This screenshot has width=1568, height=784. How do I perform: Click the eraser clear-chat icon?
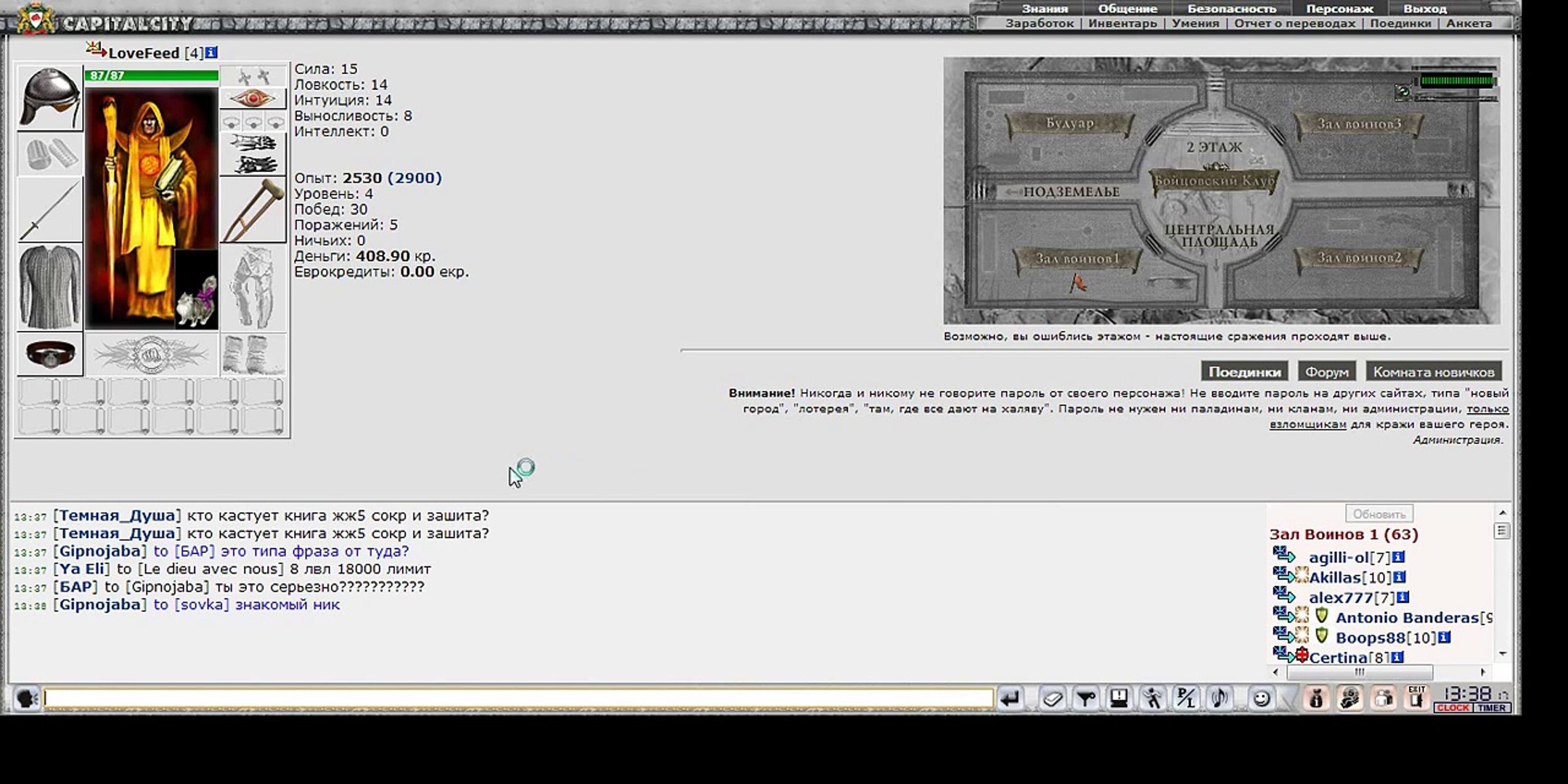point(1052,698)
